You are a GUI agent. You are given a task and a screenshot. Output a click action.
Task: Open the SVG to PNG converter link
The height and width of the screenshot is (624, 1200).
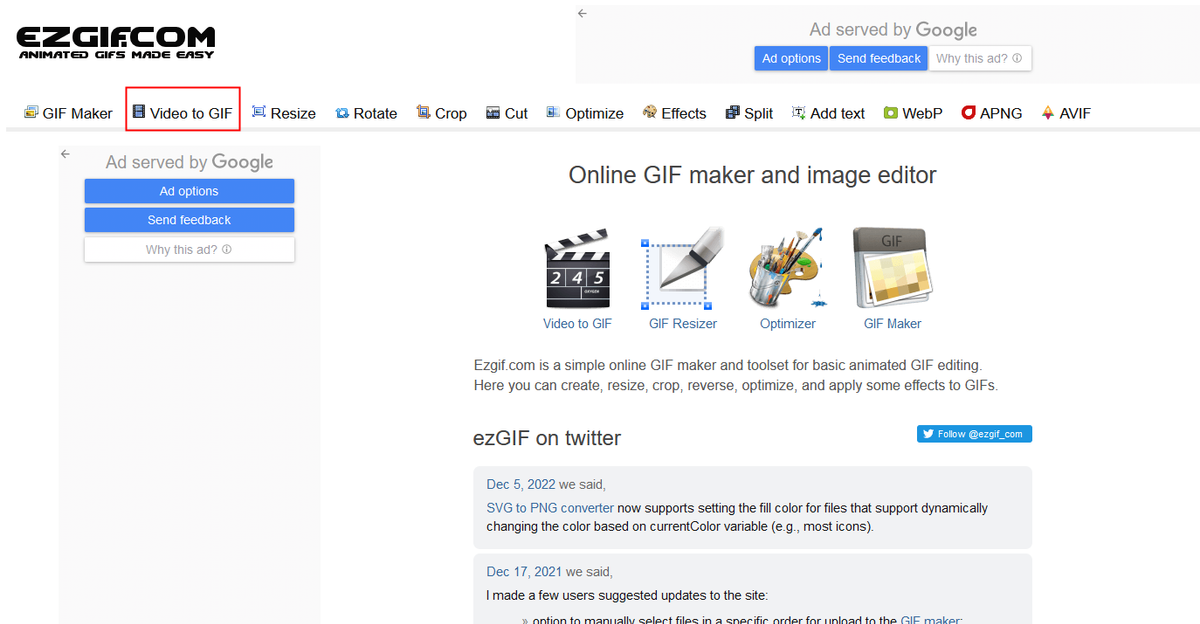click(x=550, y=508)
